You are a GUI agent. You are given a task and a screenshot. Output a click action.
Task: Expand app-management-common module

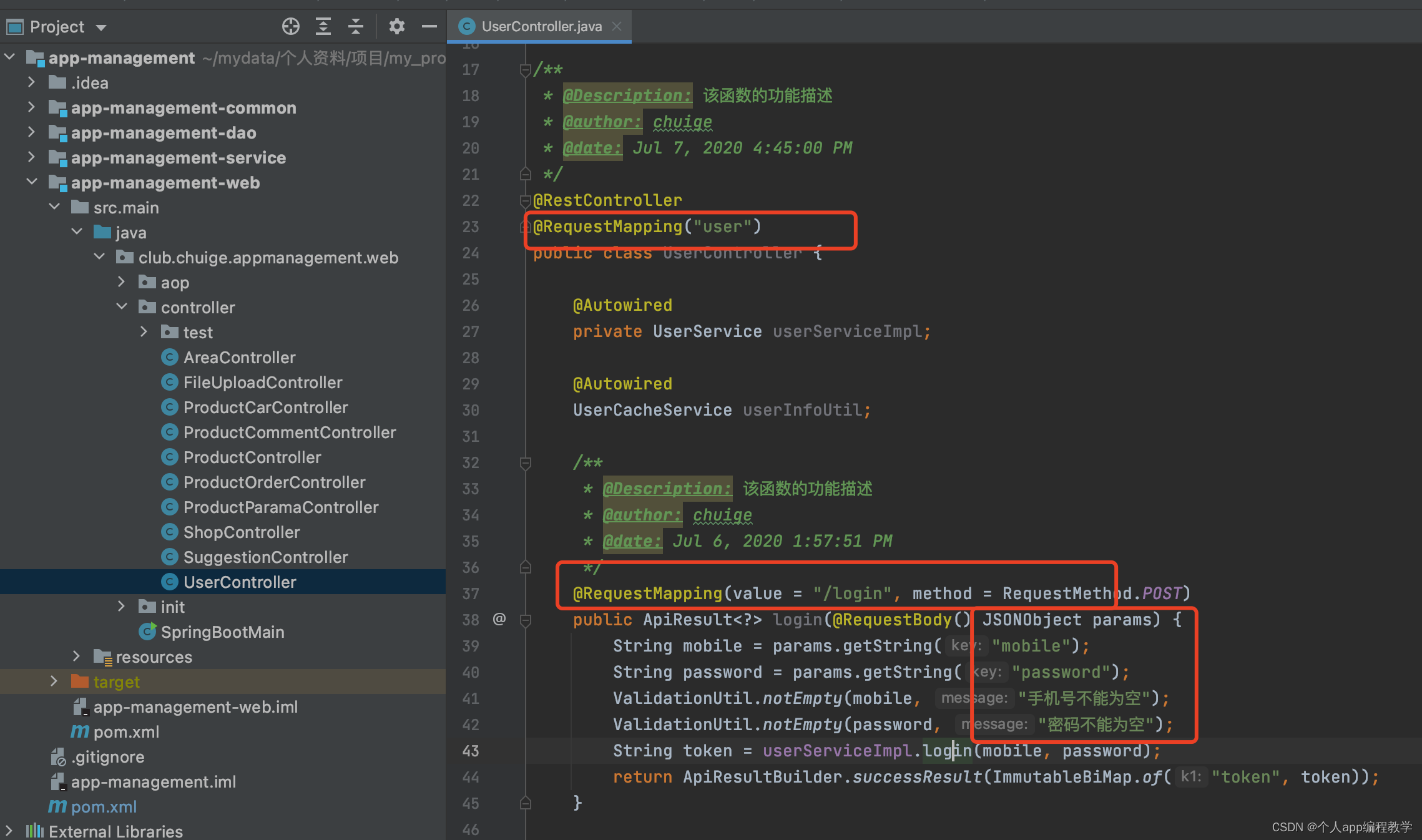[32, 107]
